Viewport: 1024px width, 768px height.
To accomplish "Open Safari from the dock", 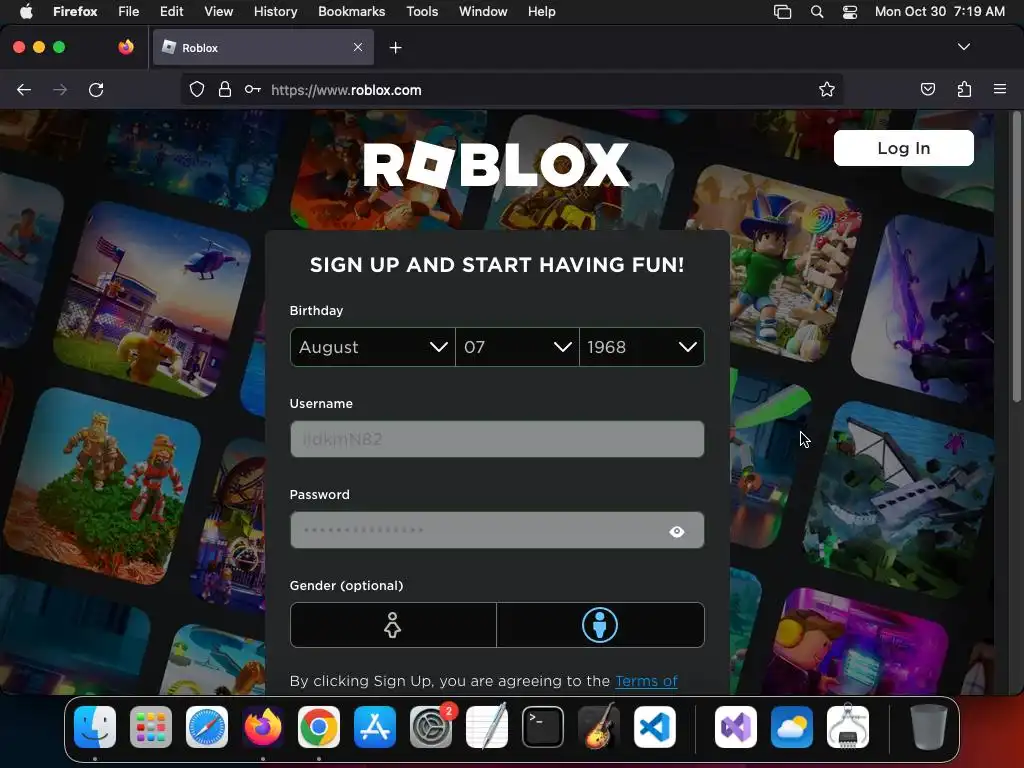I will click(207, 727).
